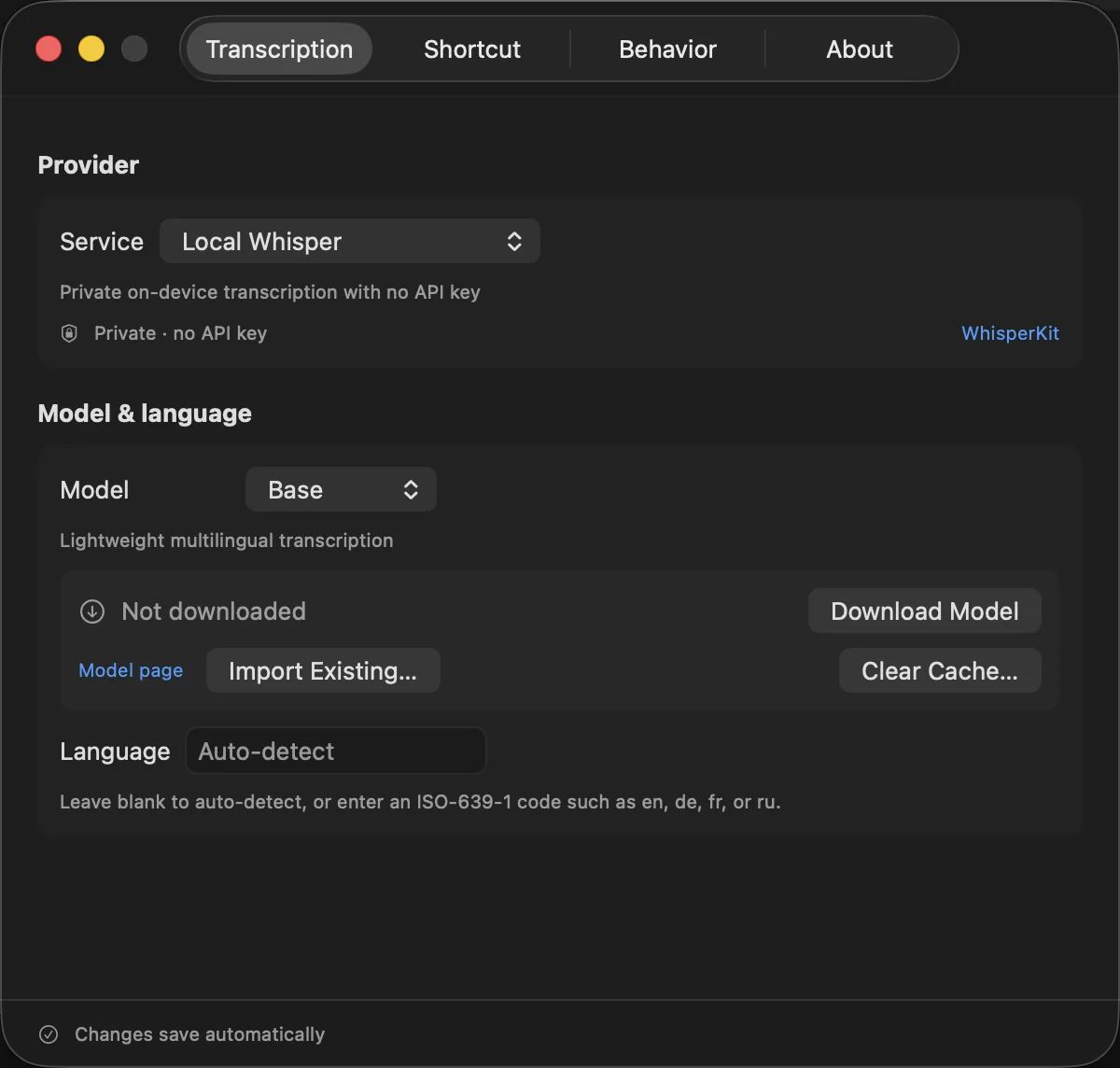Open the Model dropdown showing Base
Image resolution: width=1120 pixels, height=1068 pixels.
[341, 490]
